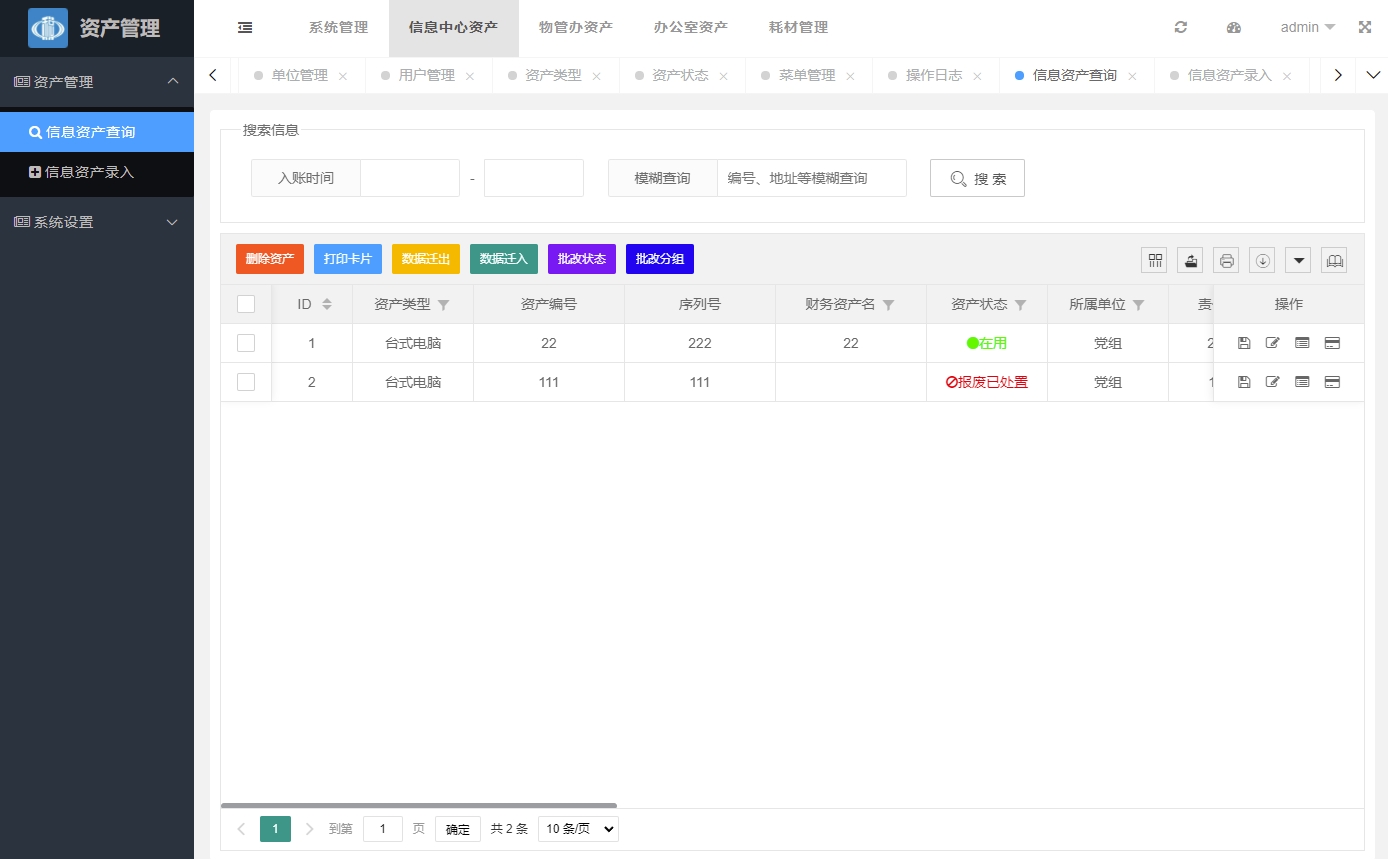This screenshot has height=859, width=1388.
Task: Click the download icon in the table toolbar
Action: [x=1262, y=259]
